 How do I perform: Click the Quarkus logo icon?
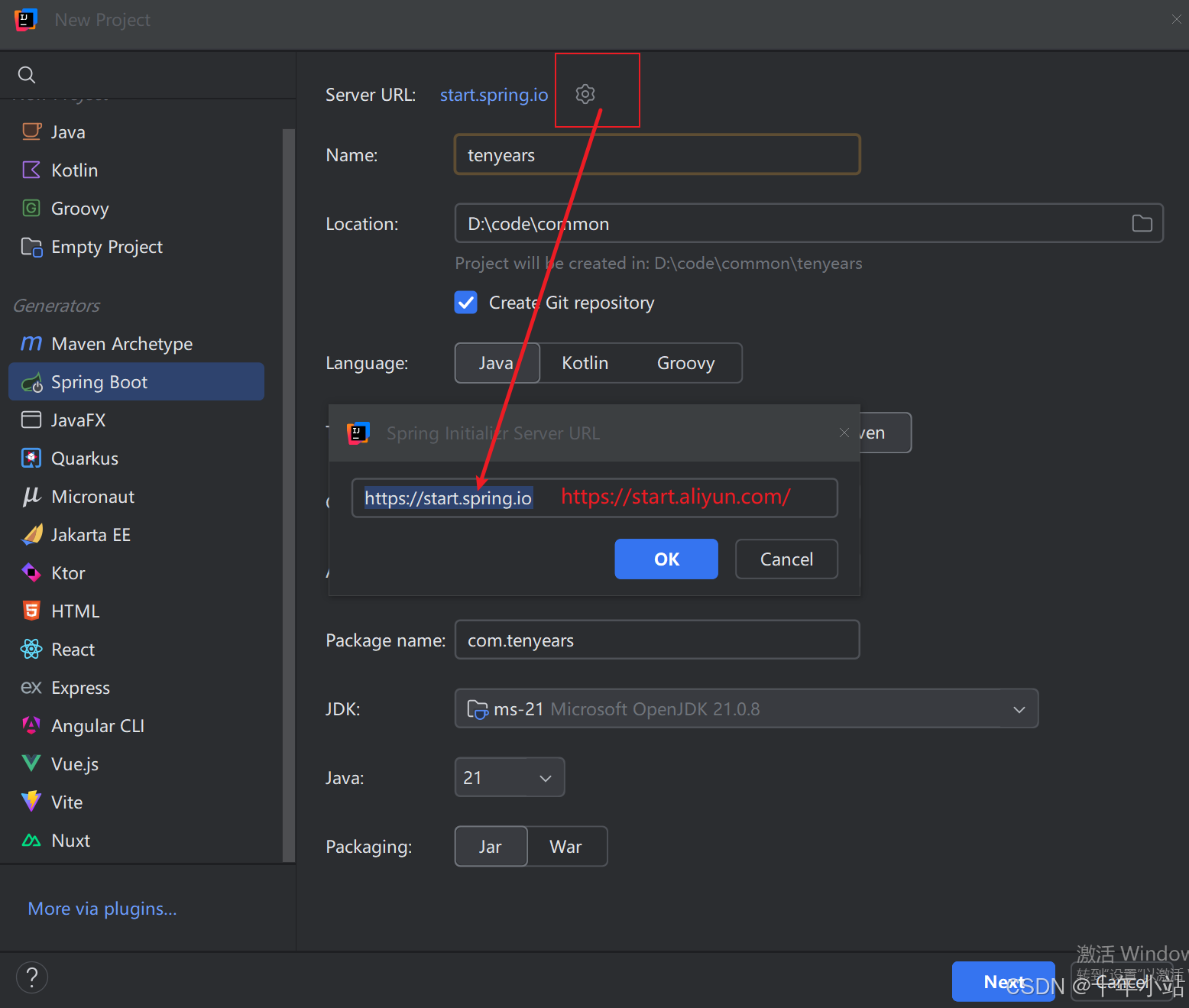pos(31,458)
